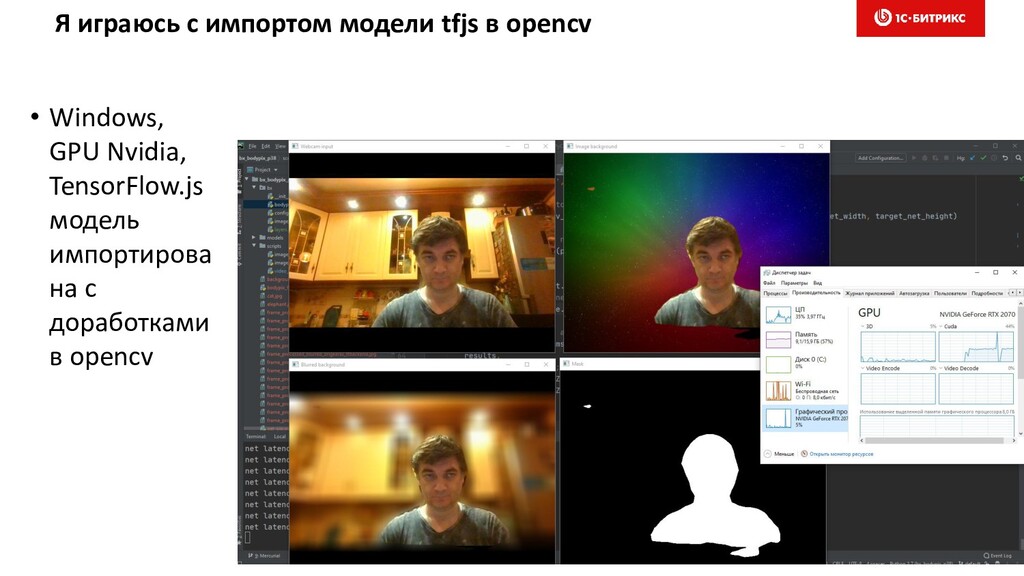Open Вид menu in Task Manager
Image resolution: width=1024 pixels, height=576 pixels.
818,283
